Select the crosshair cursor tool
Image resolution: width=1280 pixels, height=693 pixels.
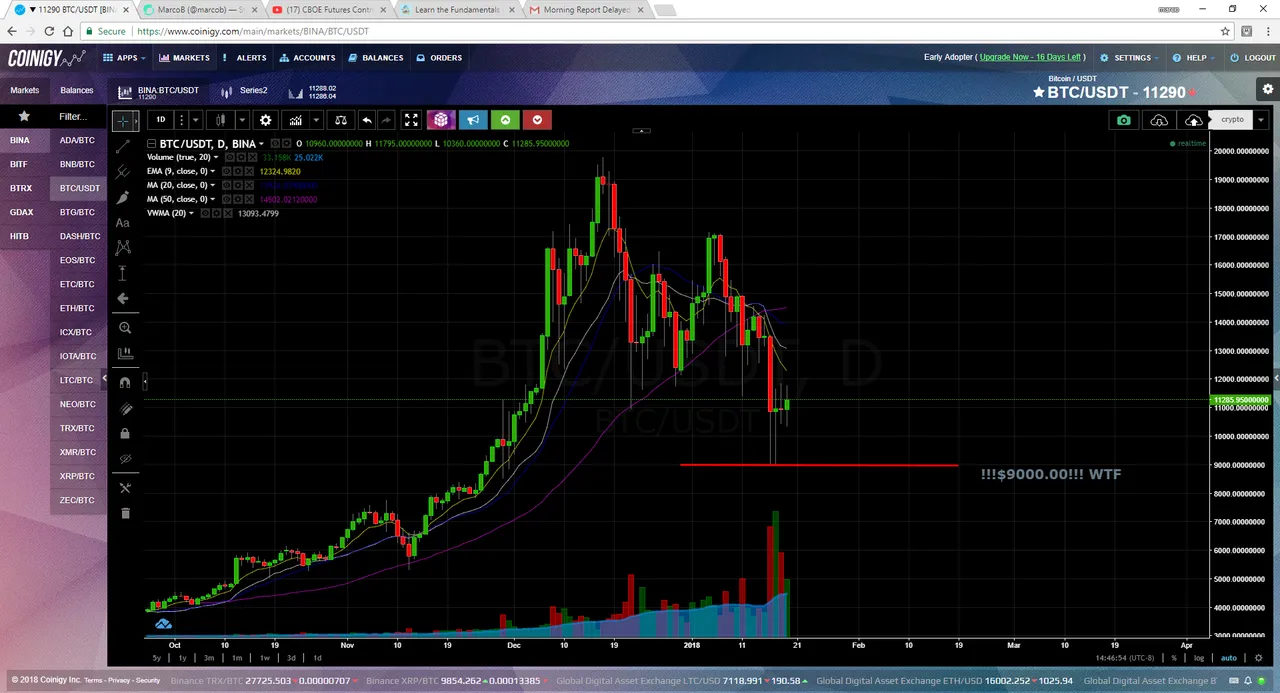pos(123,120)
